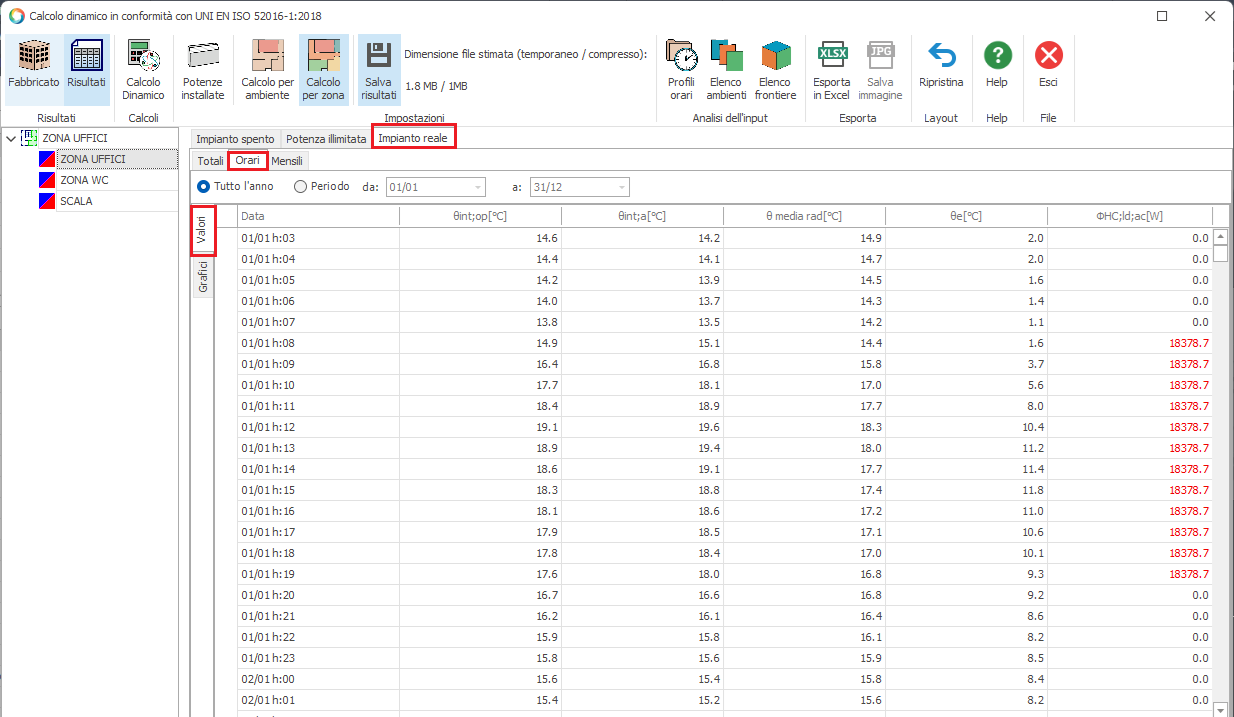Click Ripristina layout icon
1234x717 pixels.
[x=941, y=57]
